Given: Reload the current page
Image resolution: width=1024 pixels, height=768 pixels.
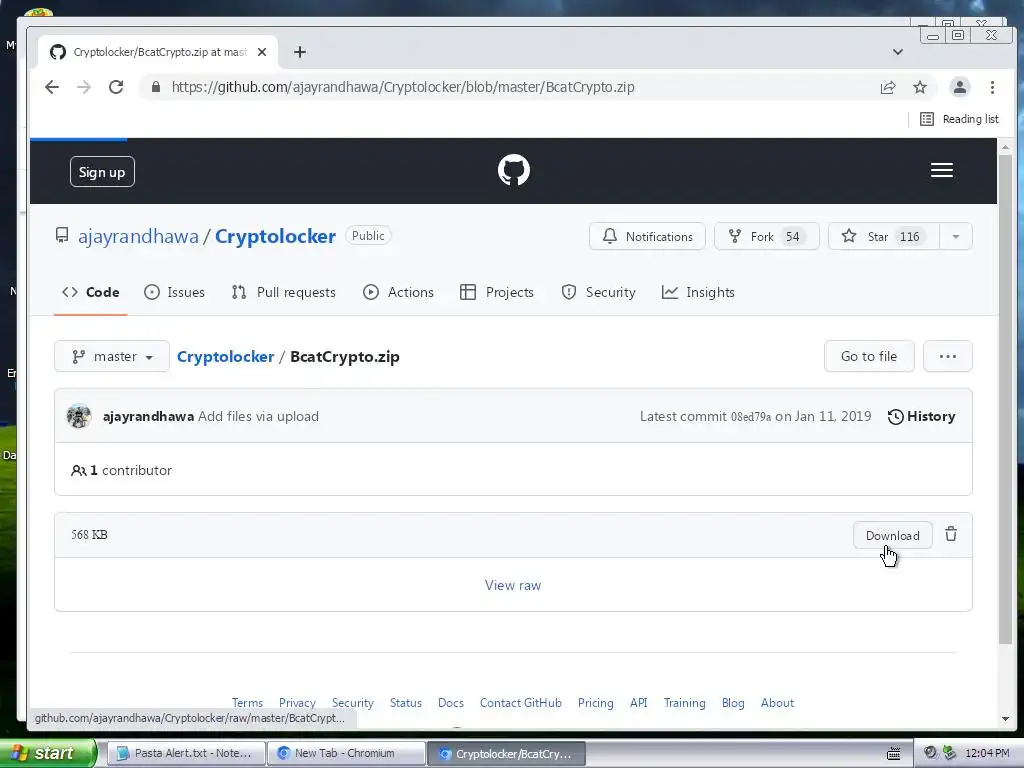Looking at the screenshot, I should [x=116, y=88].
